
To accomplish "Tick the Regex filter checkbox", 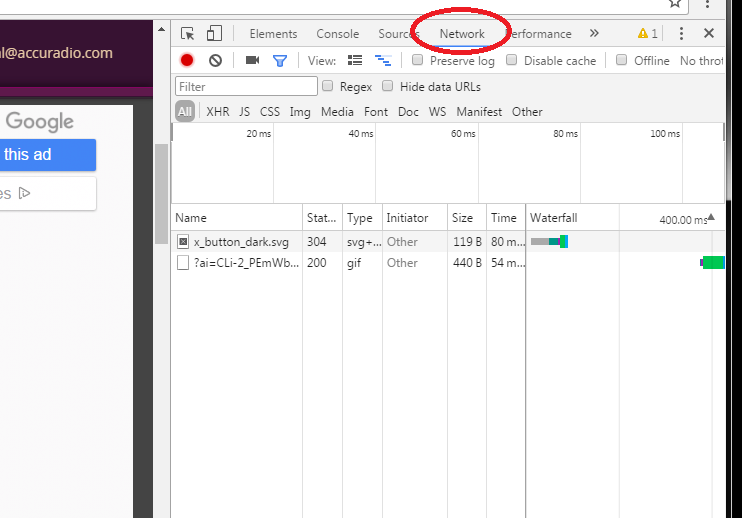I will [329, 87].
